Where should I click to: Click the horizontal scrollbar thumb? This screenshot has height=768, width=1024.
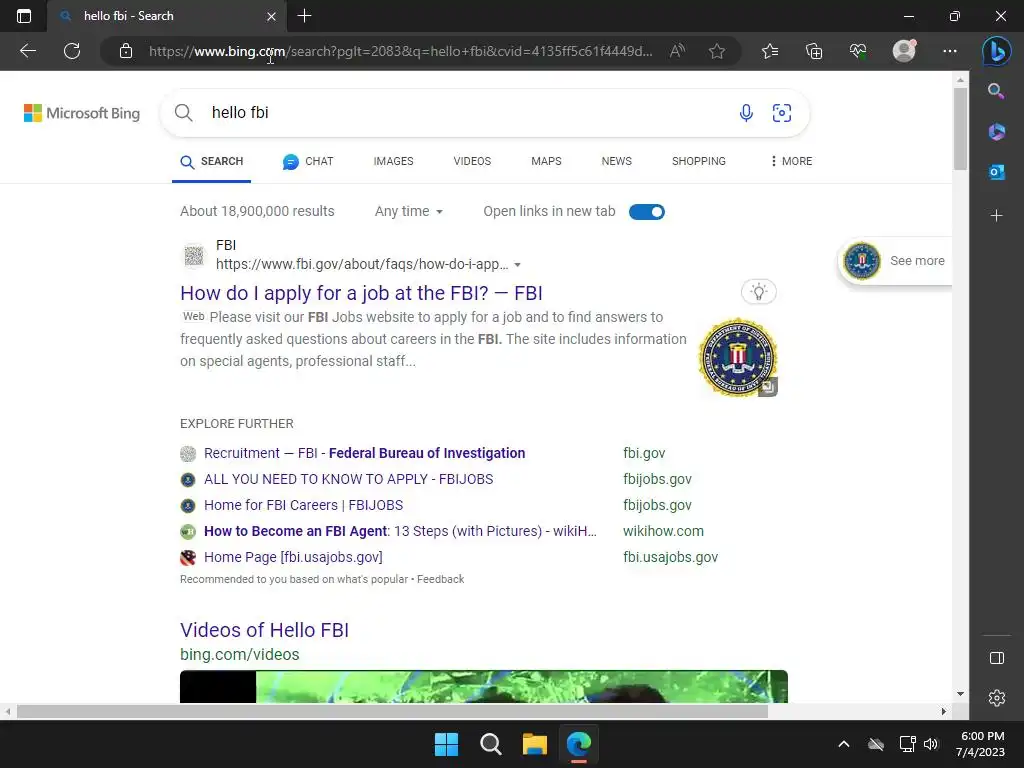pyautogui.click(x=392, y=711)
